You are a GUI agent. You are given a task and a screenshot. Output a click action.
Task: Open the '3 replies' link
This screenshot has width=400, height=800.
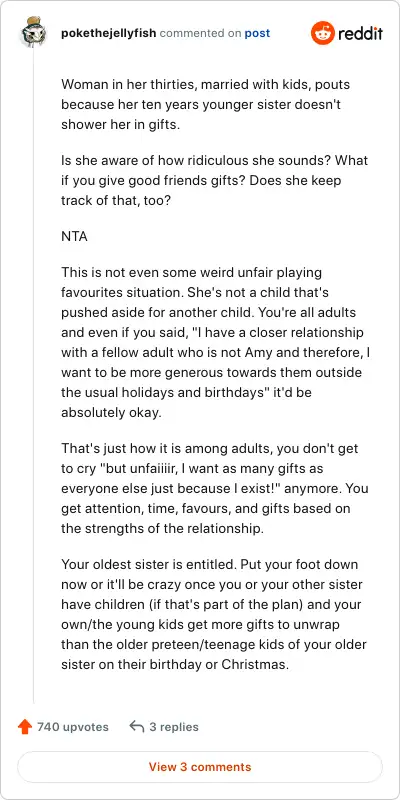(174, 727)
